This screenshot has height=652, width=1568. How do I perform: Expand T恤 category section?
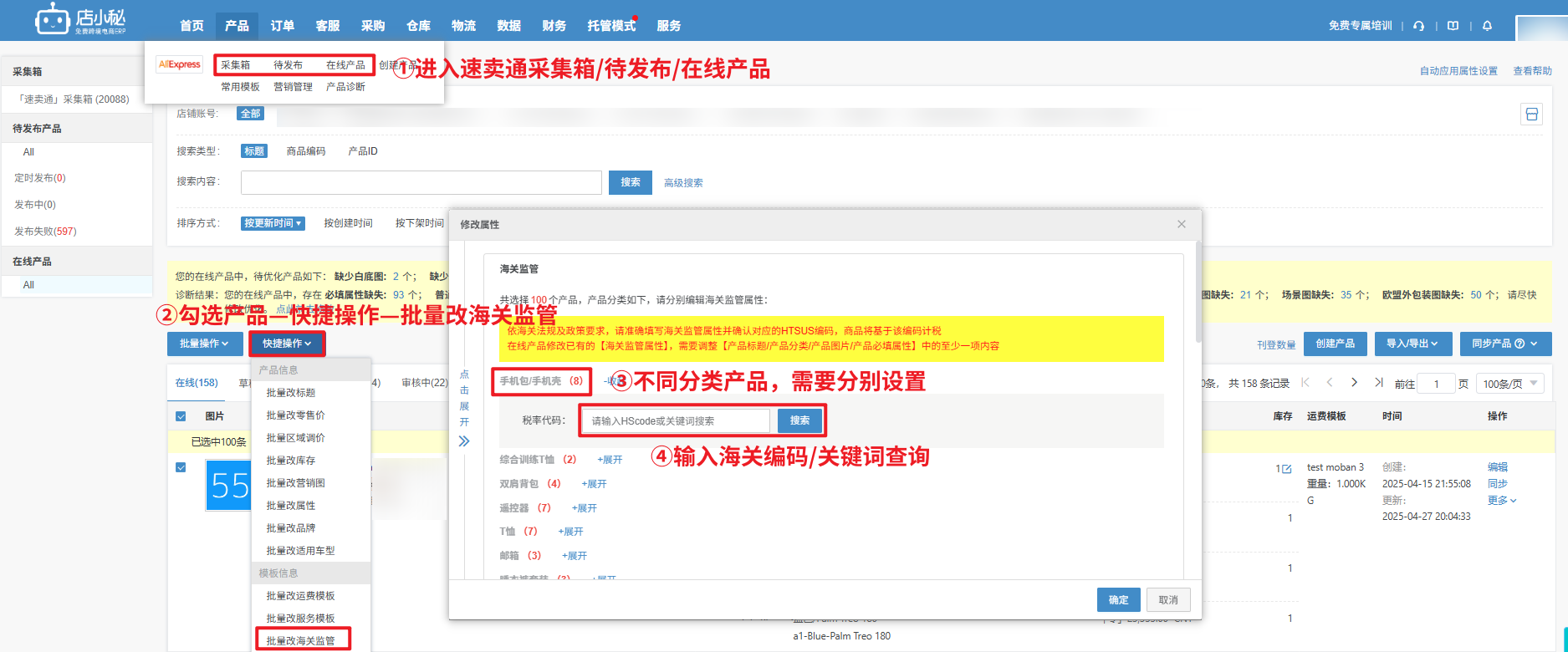pos(570,532)
